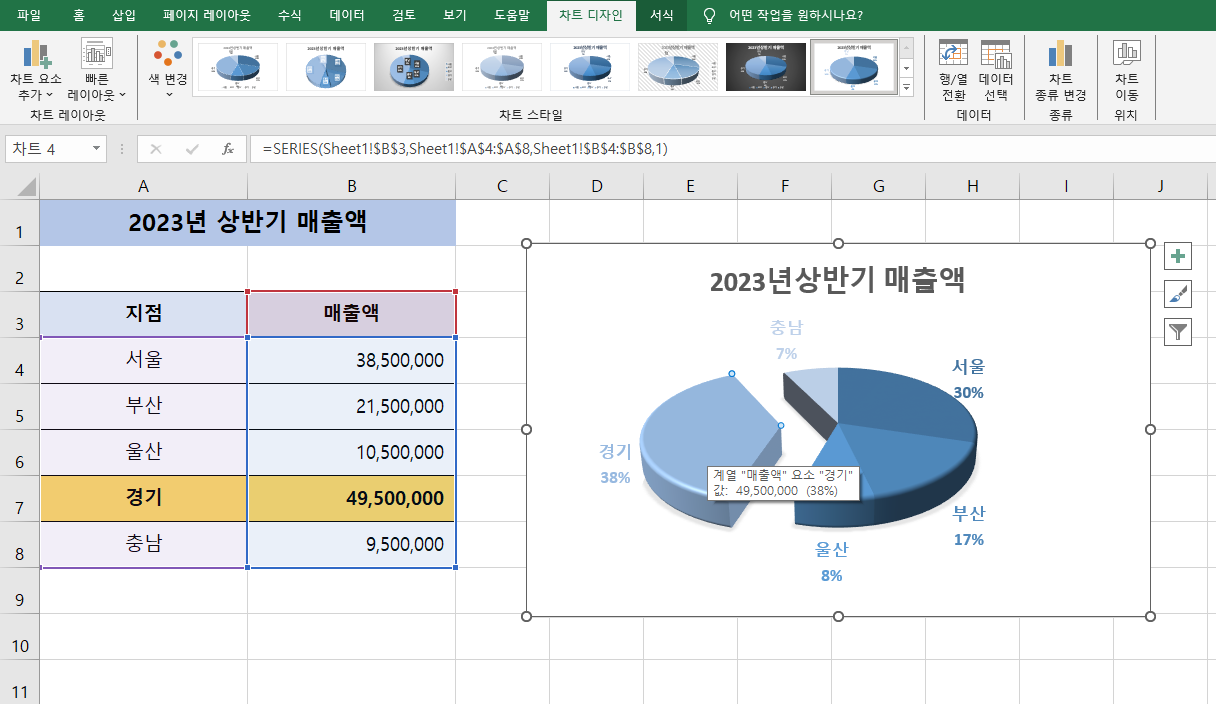Screen dimensions: 1216x704
Task: Apply the second chart style thumbnail
Action: [326, 67]
